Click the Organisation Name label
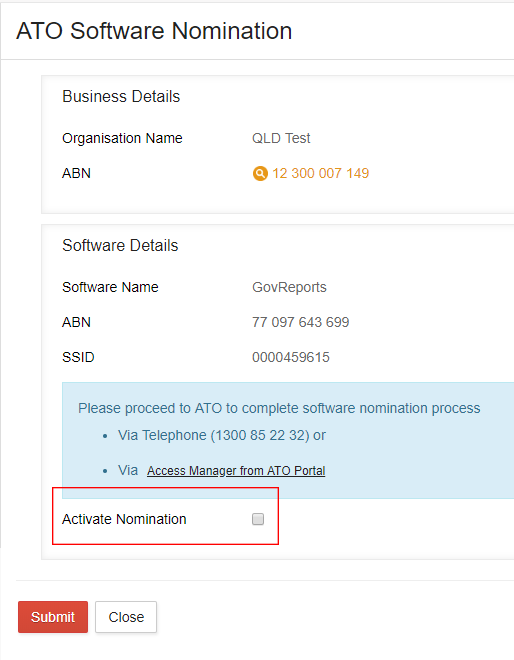Image resolution: width=514 pixels, height=660 pixels. pyautogui.click(x=123, y=138)
